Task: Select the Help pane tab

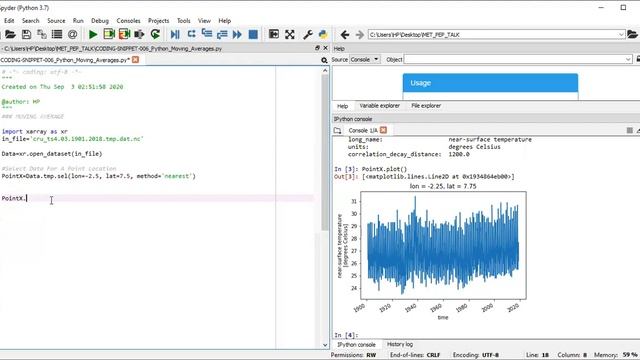Action: pos(342,106)
